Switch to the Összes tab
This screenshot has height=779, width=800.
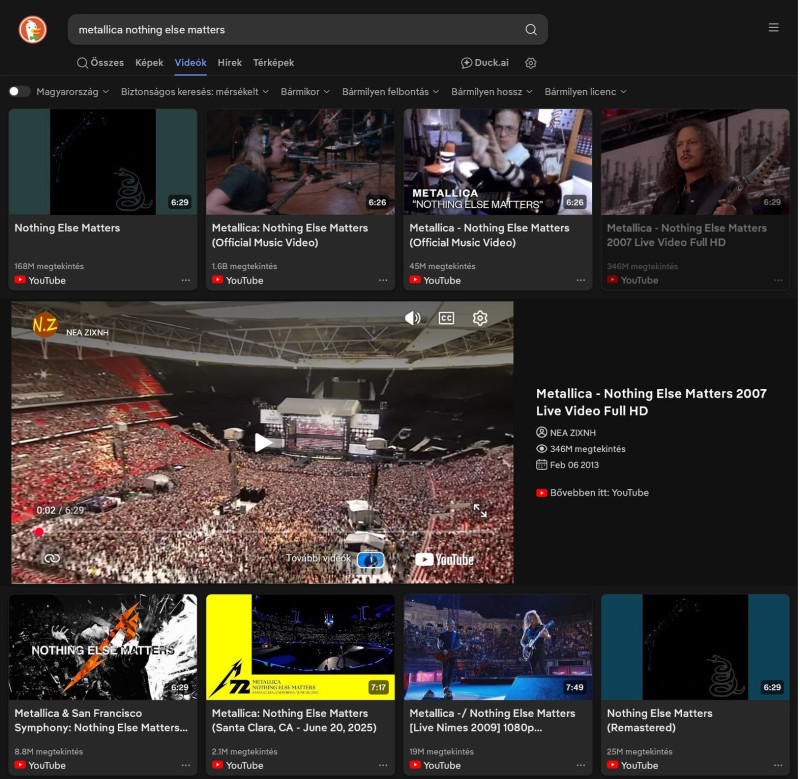pos(101,63)
